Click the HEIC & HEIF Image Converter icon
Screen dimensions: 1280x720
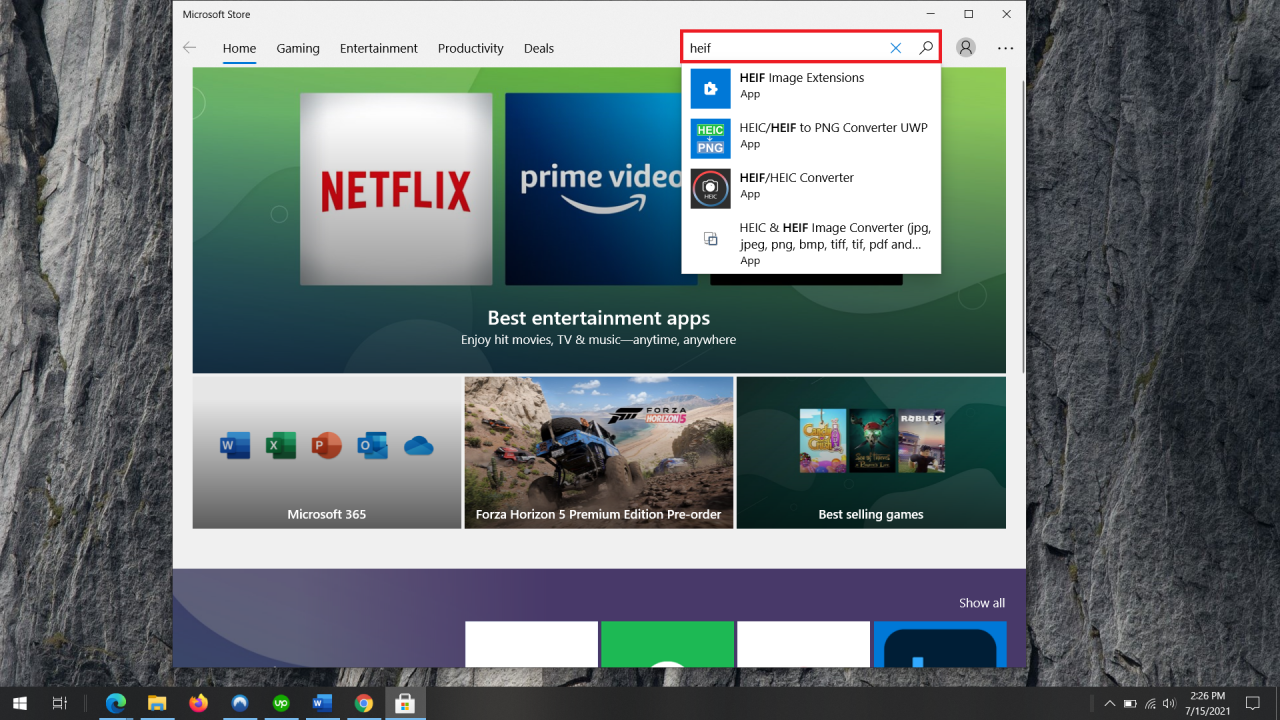click(710, 238)
